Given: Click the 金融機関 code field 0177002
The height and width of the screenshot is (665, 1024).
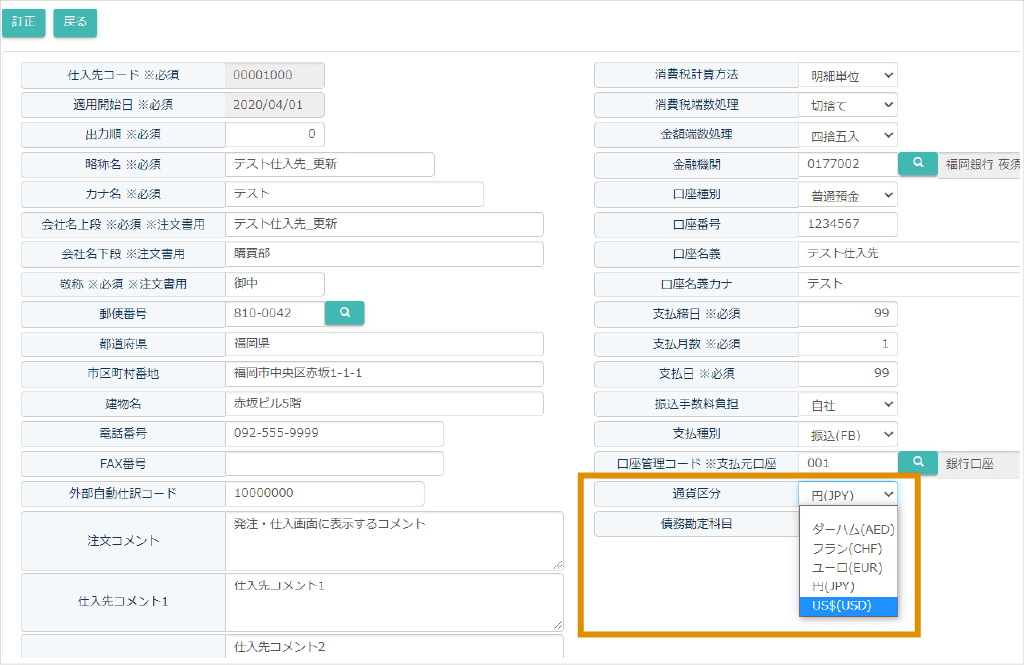Looking at the screenshot, I should [848, 164].
